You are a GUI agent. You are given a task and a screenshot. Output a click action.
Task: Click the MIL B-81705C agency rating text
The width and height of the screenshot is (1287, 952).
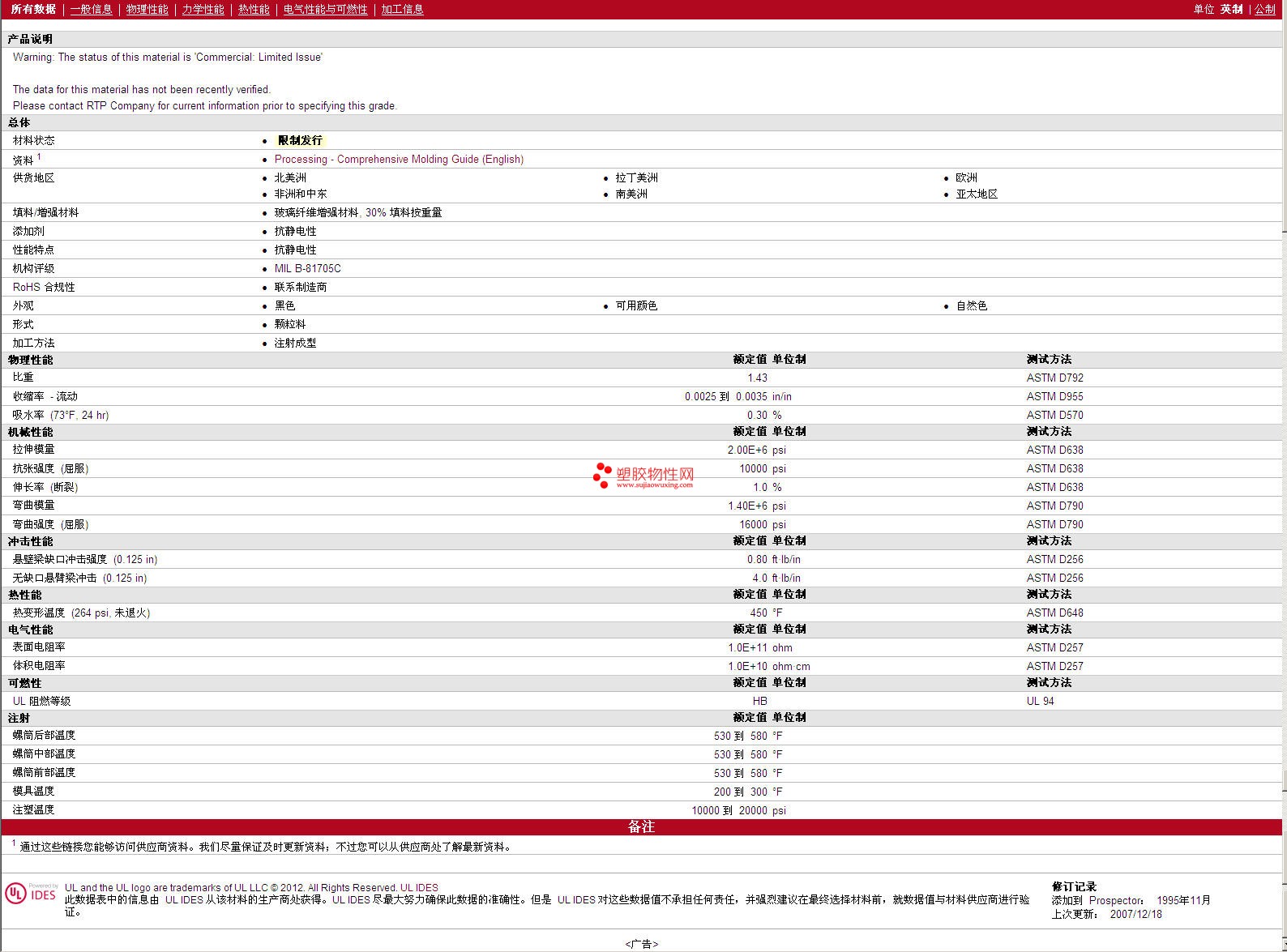click(307, 269)
